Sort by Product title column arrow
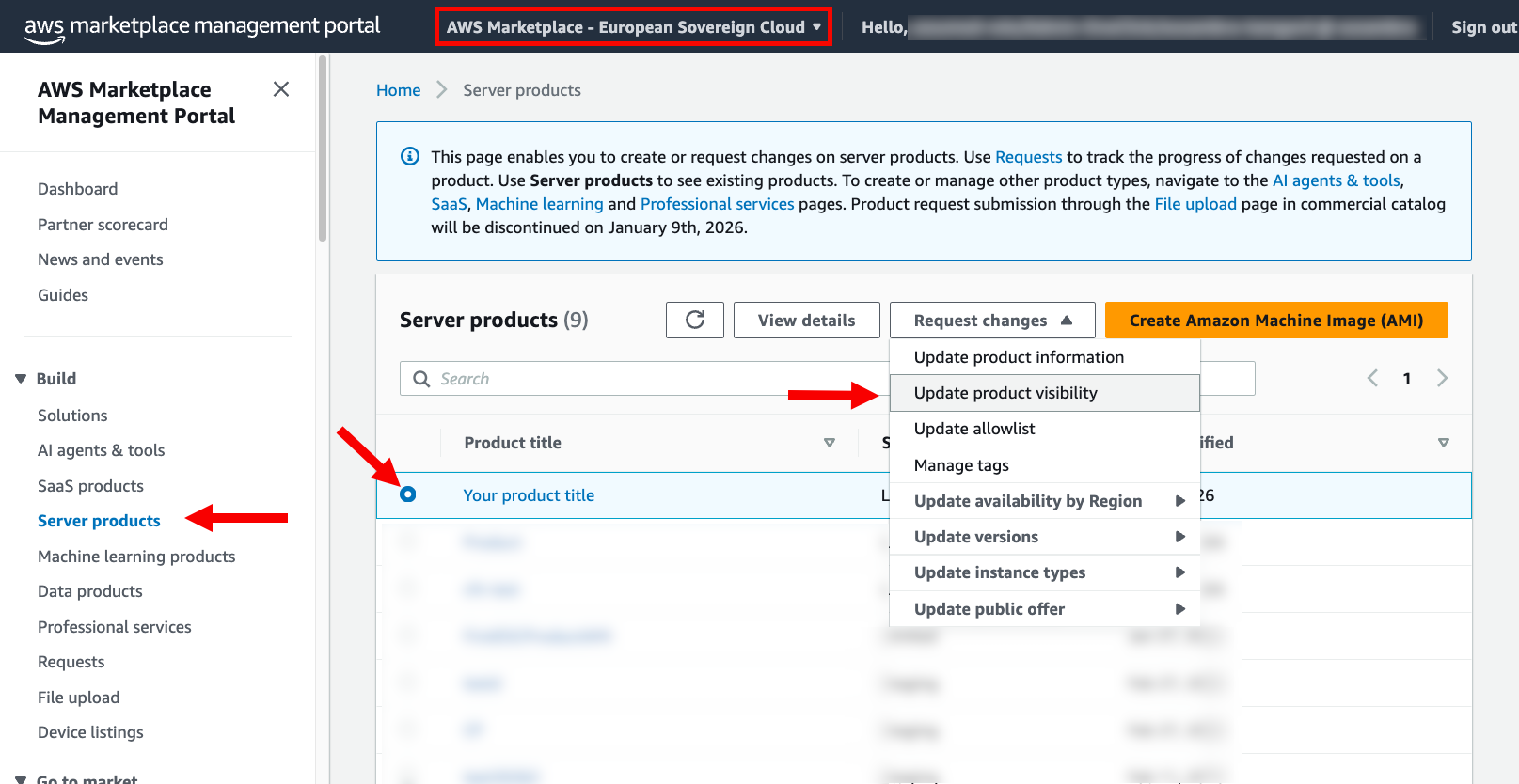1519x784 pixels. pyautogui.click(x=830, y=443)
